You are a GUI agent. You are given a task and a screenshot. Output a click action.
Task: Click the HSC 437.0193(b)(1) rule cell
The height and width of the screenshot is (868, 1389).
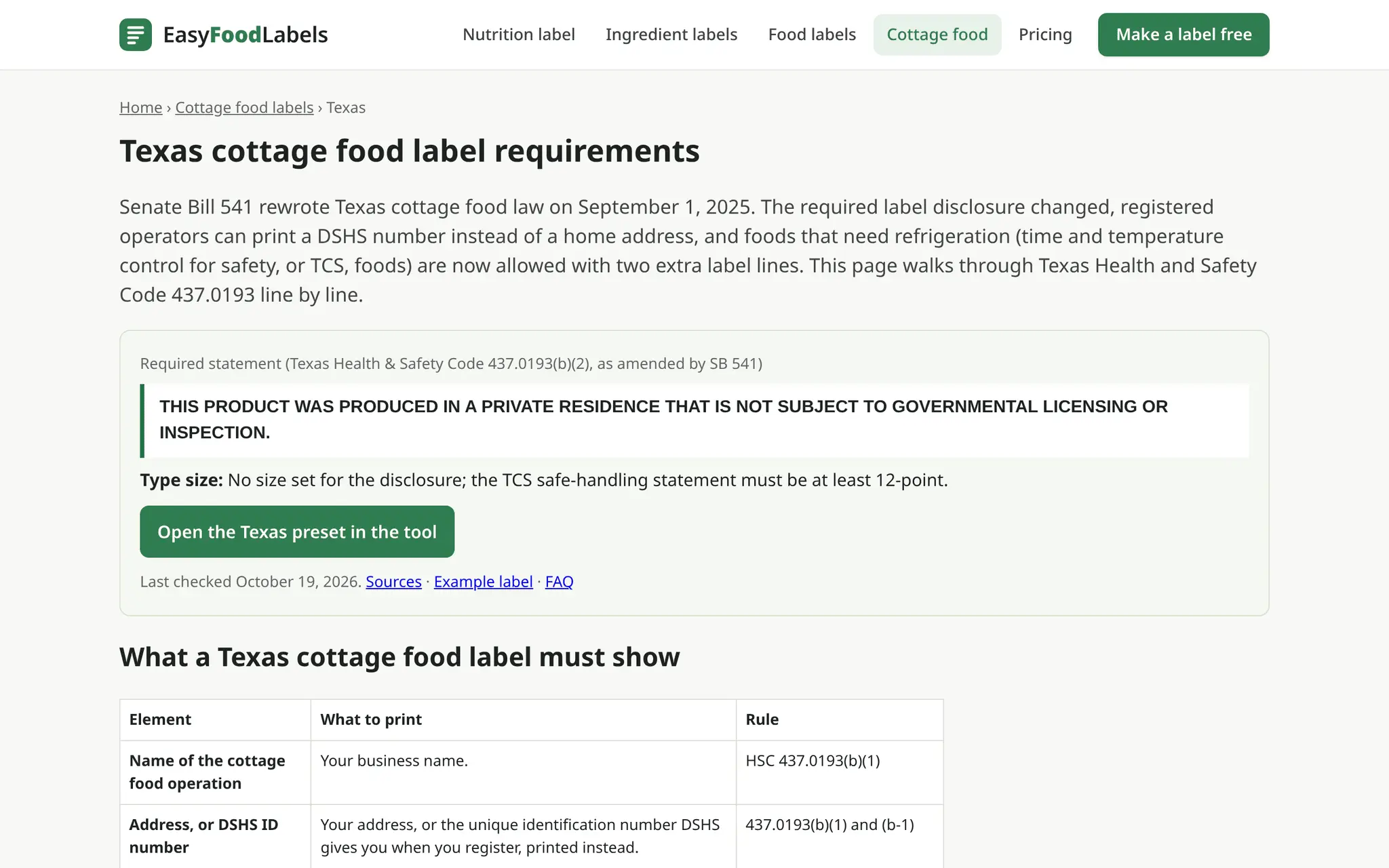pos(840,772)
